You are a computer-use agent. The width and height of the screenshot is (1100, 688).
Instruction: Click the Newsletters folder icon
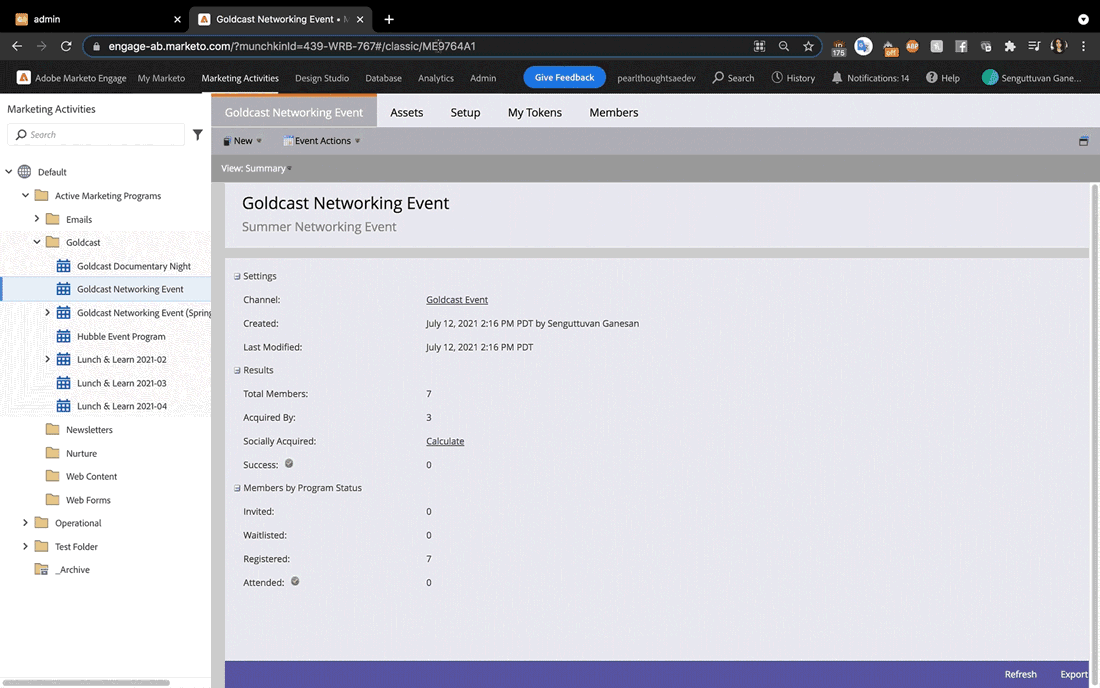tap(53, 429)
